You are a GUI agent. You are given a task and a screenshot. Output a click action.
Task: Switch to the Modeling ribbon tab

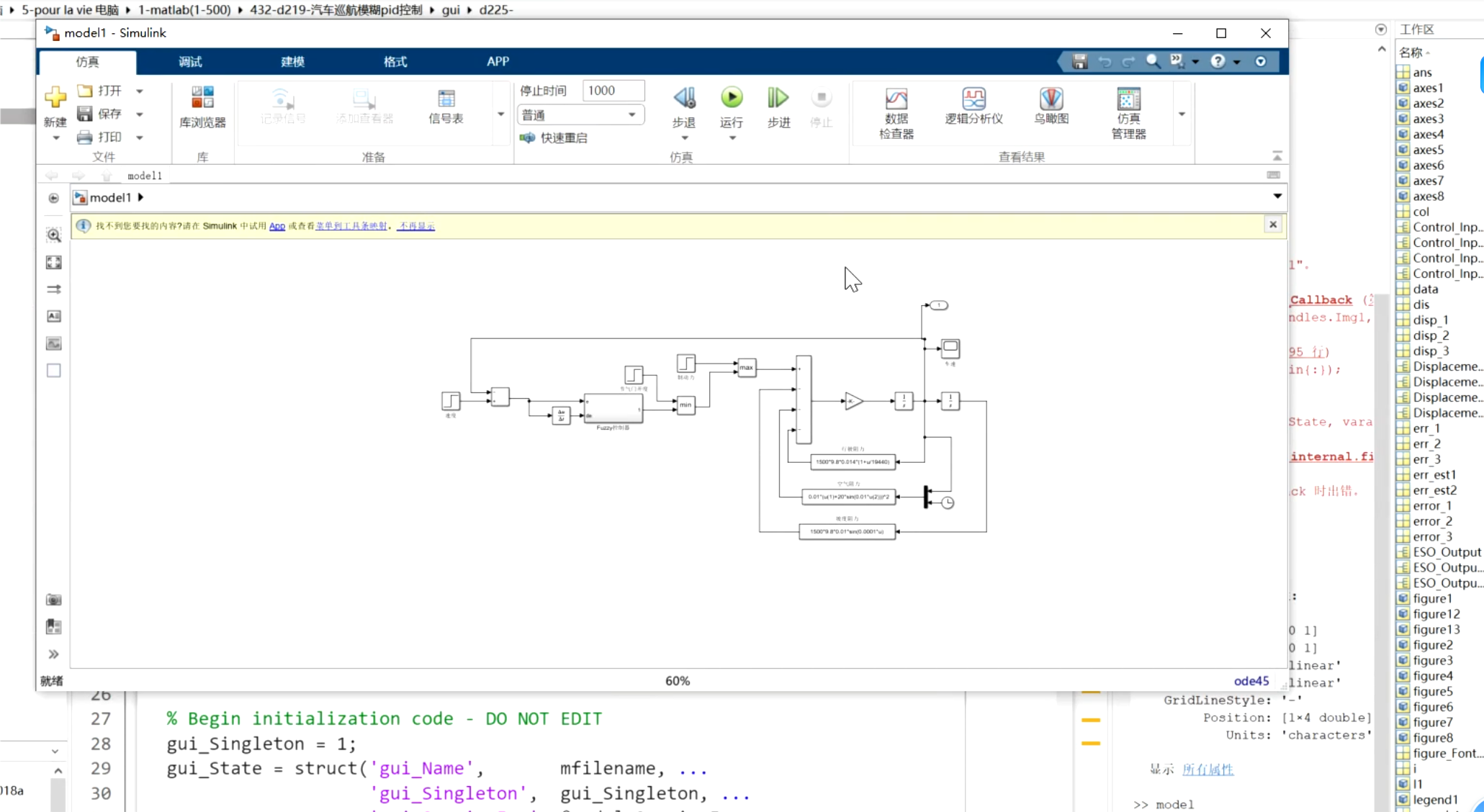click(292, 62)
